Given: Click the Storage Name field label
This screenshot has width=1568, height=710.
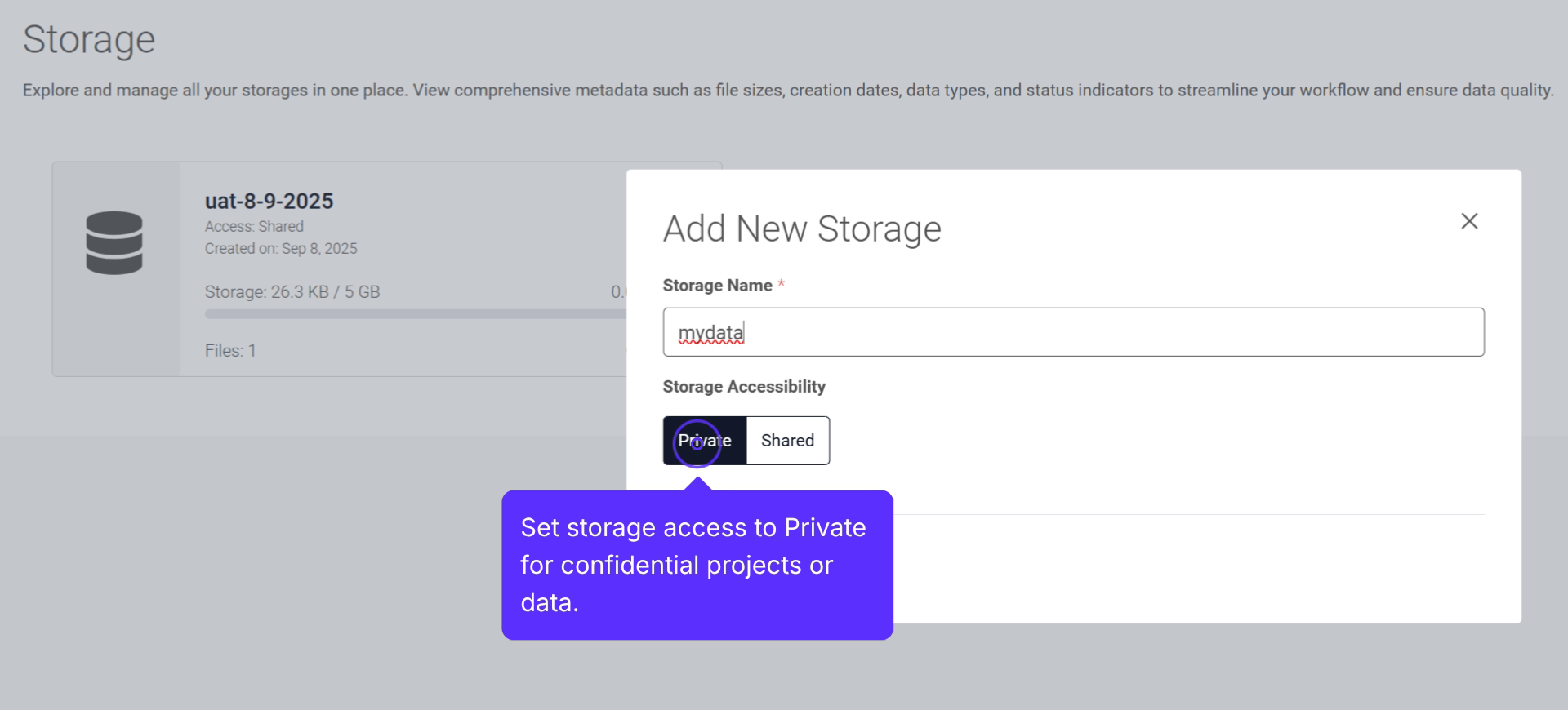Looking at the screenshot, I should [x=717, y=286].
